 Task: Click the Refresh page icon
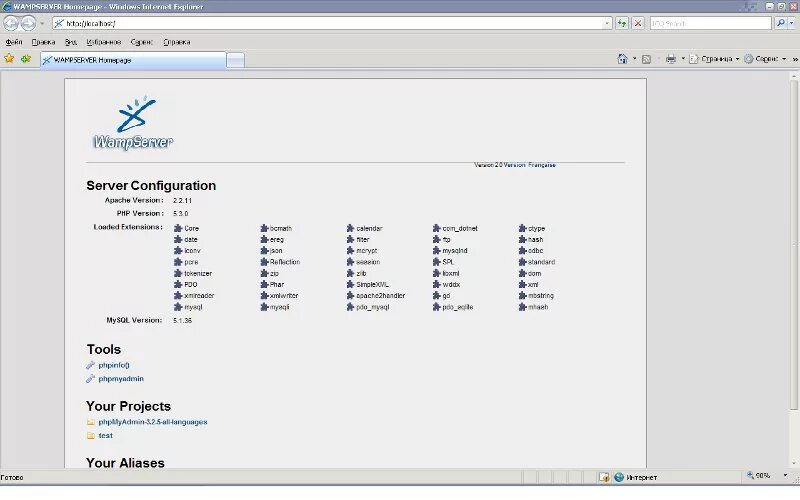622,23
